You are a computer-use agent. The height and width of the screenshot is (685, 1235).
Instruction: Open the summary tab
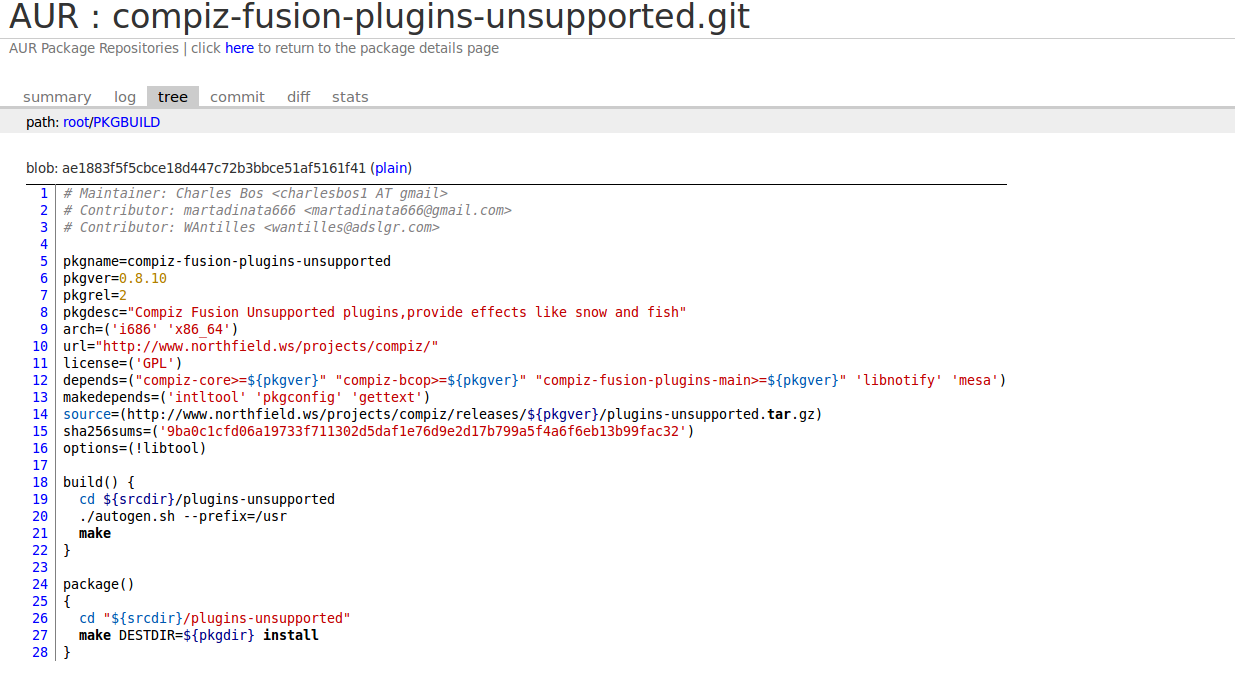pos(57,97)
